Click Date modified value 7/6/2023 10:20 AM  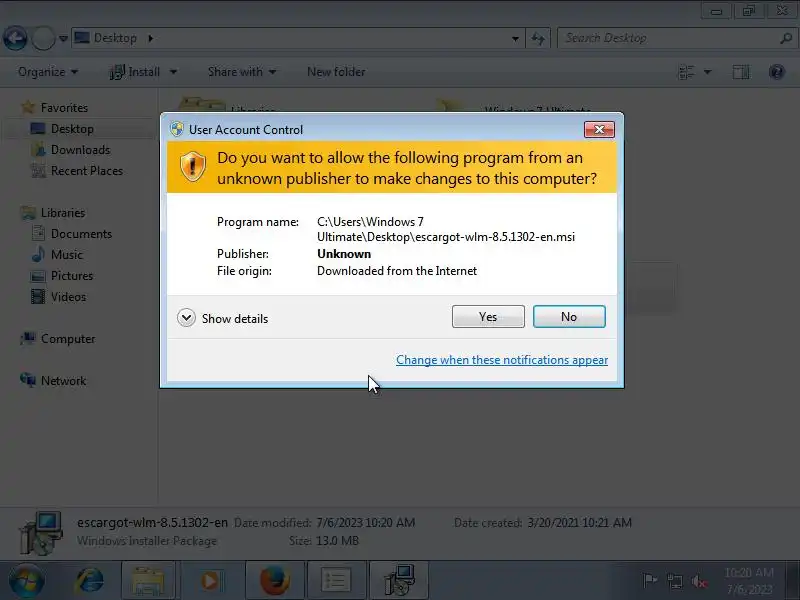click(x=365, y=522)
